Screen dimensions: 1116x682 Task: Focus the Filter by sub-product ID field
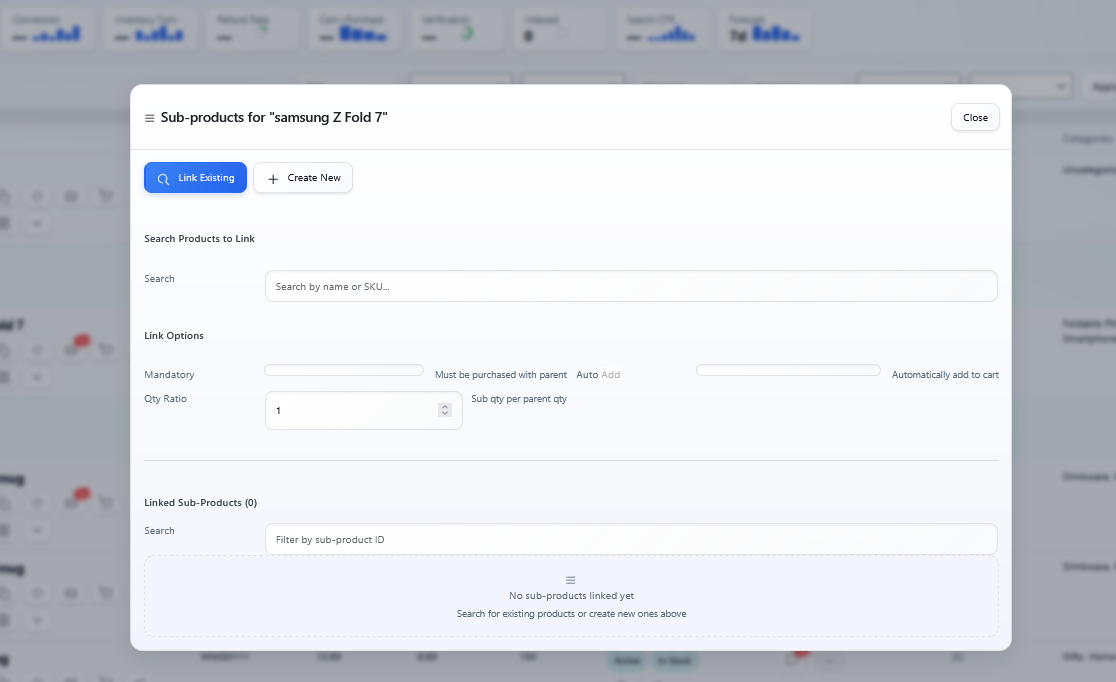[x=631, y=540]
